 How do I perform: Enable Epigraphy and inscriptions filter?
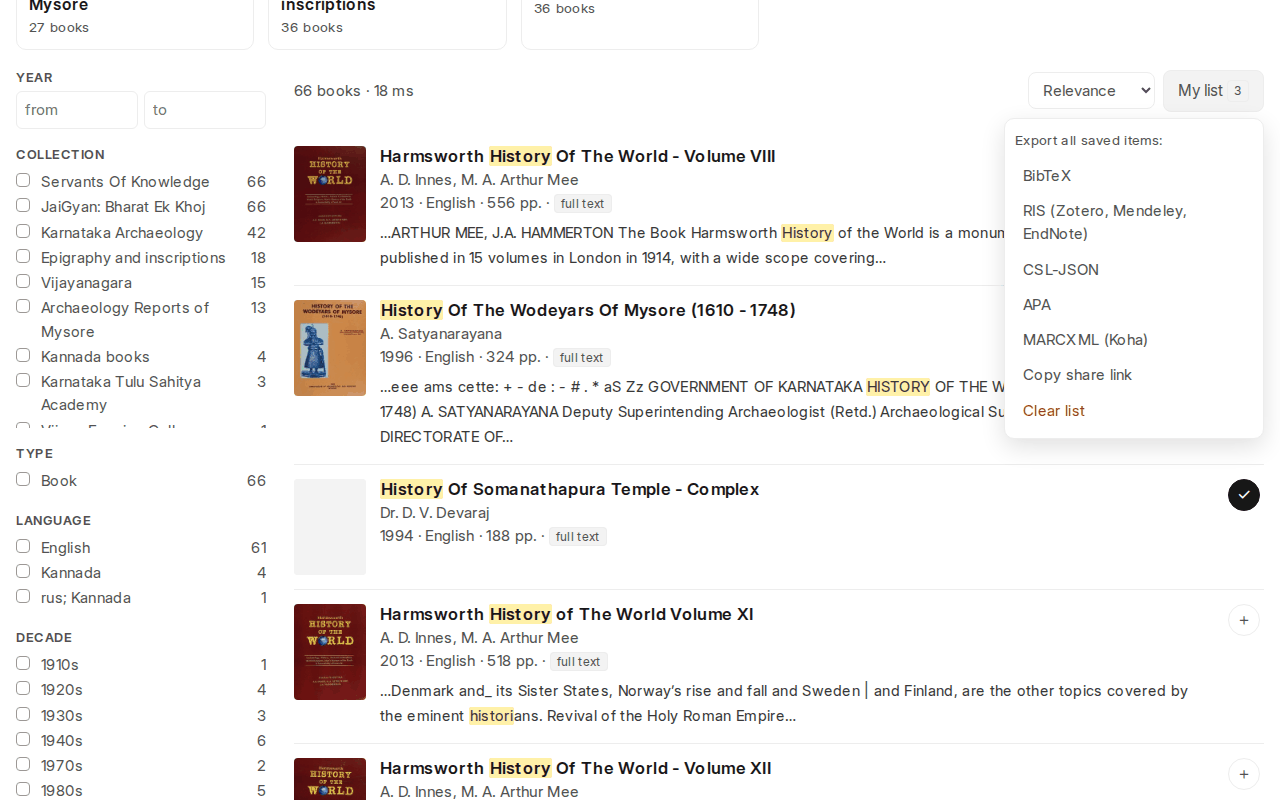23,256
